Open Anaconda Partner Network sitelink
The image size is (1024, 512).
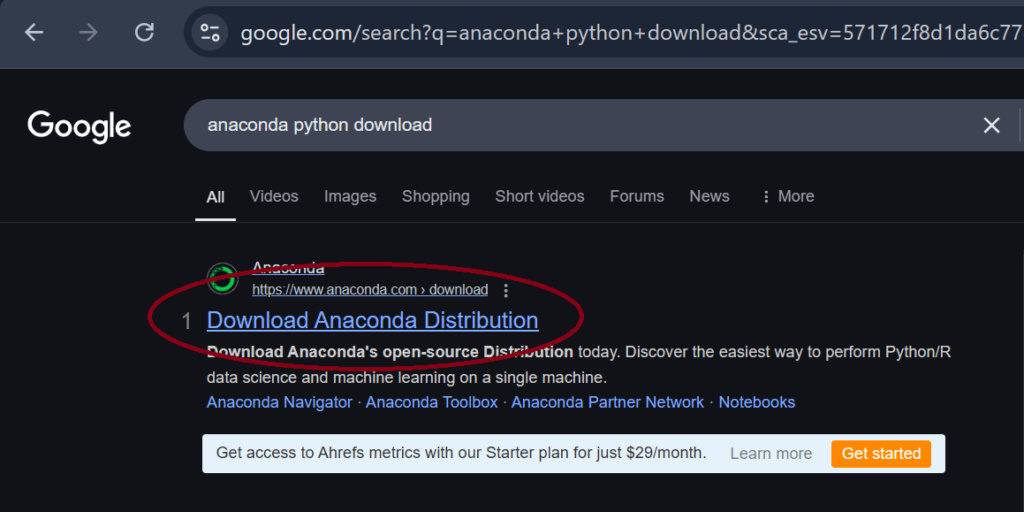(607, 402)
